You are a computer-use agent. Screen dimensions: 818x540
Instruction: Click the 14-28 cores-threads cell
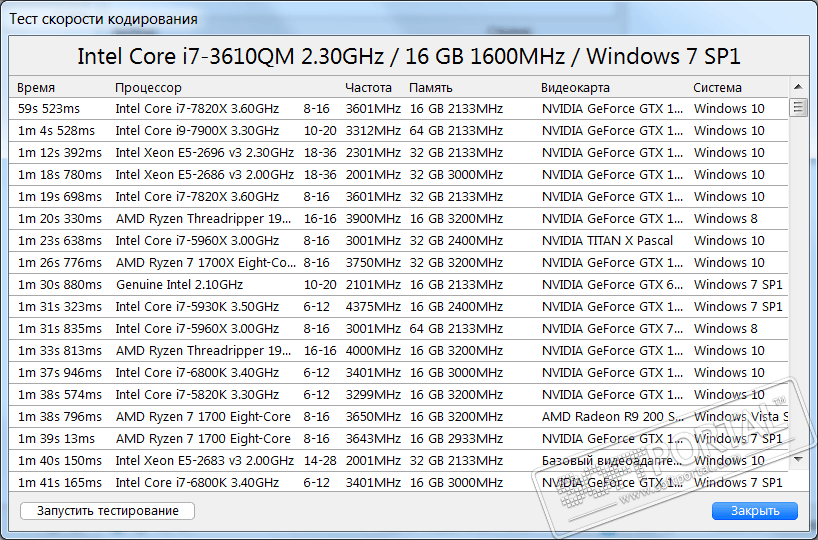tap(320, 461)
